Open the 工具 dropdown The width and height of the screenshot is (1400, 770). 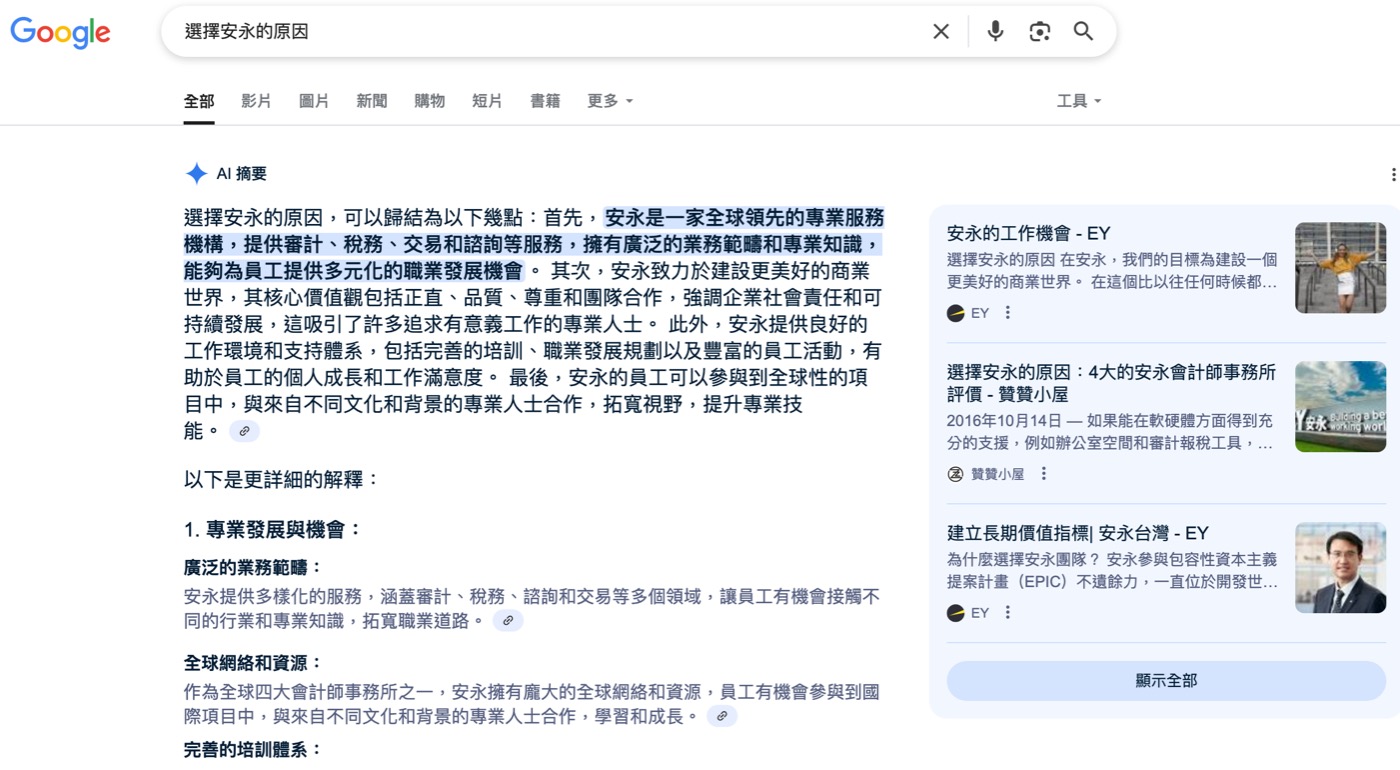(x=1079, y=101)
